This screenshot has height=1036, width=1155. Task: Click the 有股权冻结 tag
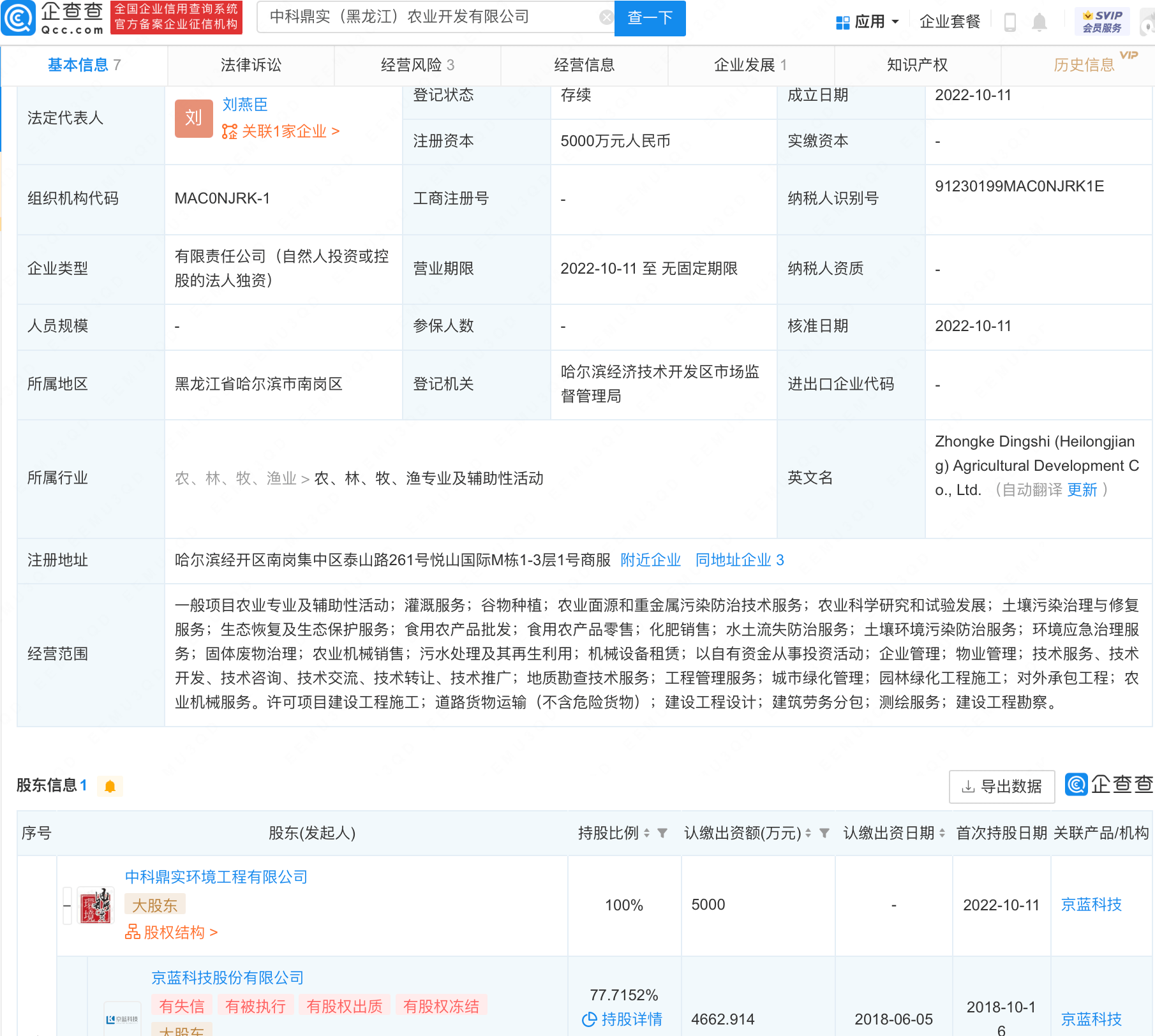point(441,1006)
